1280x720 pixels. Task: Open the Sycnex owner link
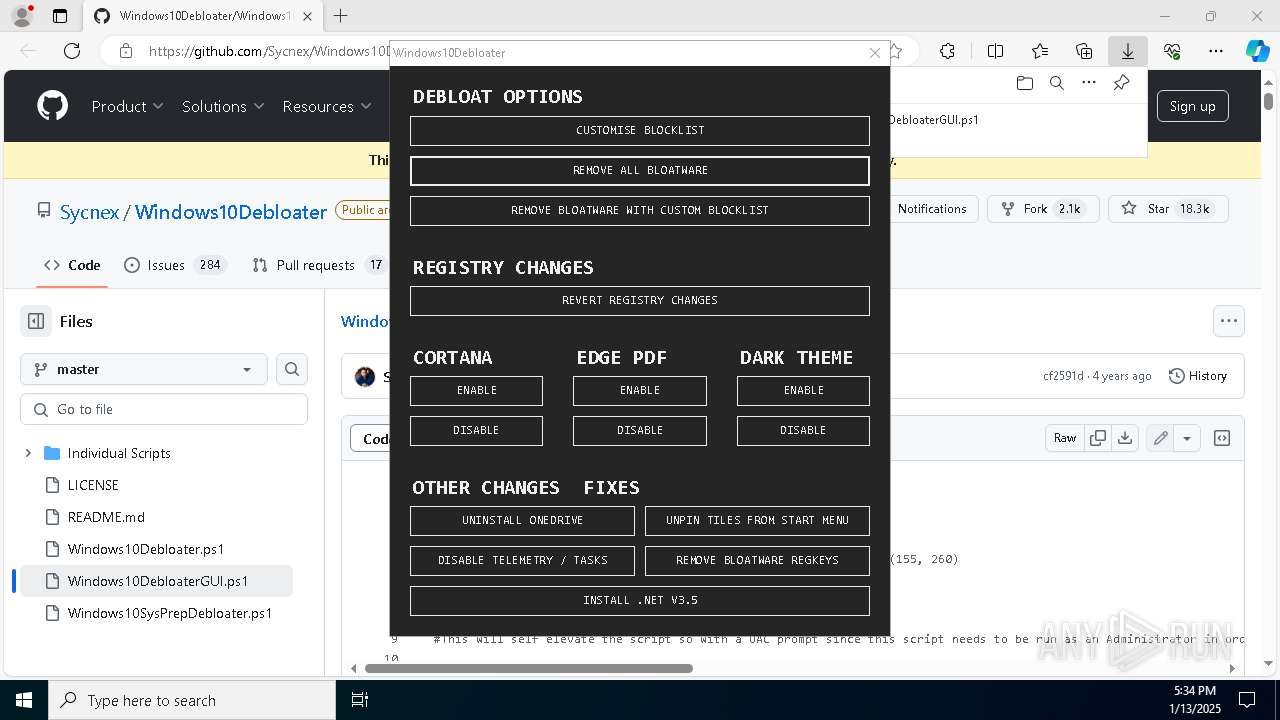click(89, 212)
